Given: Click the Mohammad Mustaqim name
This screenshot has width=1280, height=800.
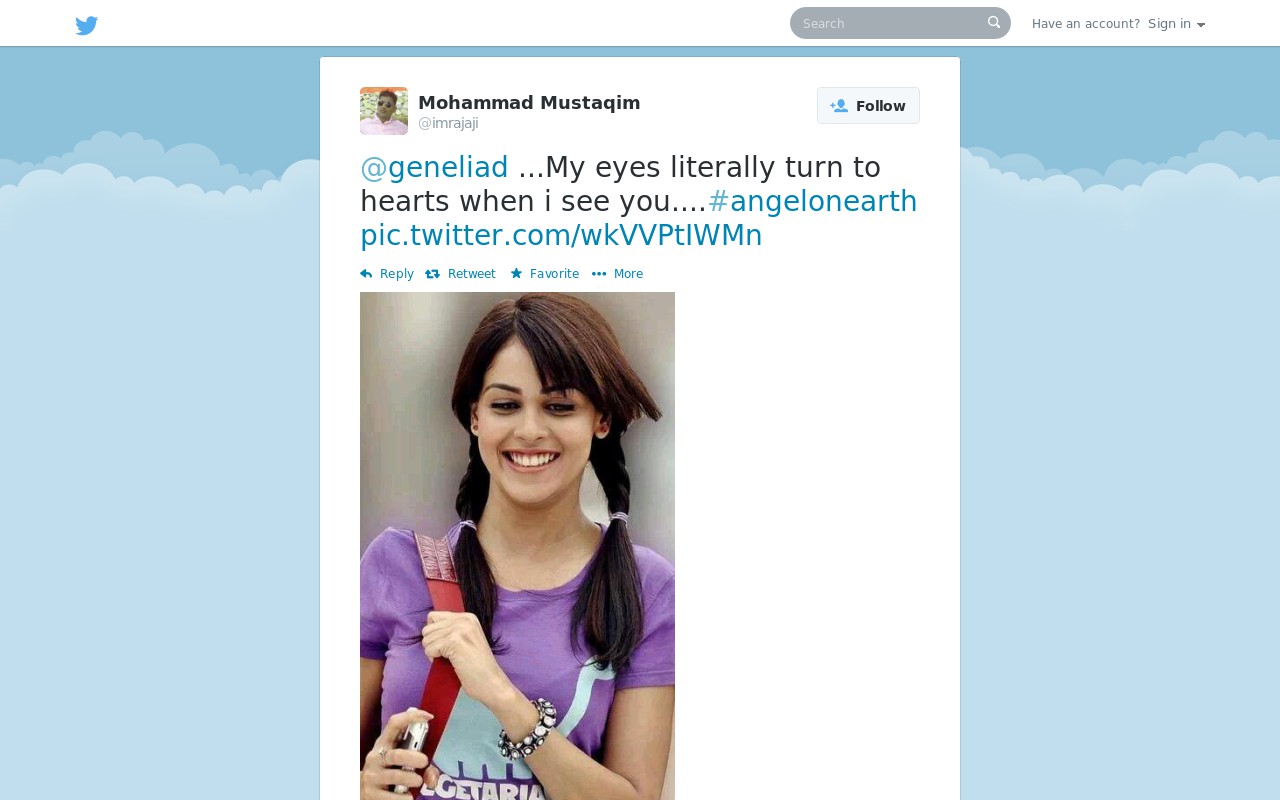Looking at the screenshot, I should pos(529,102).
